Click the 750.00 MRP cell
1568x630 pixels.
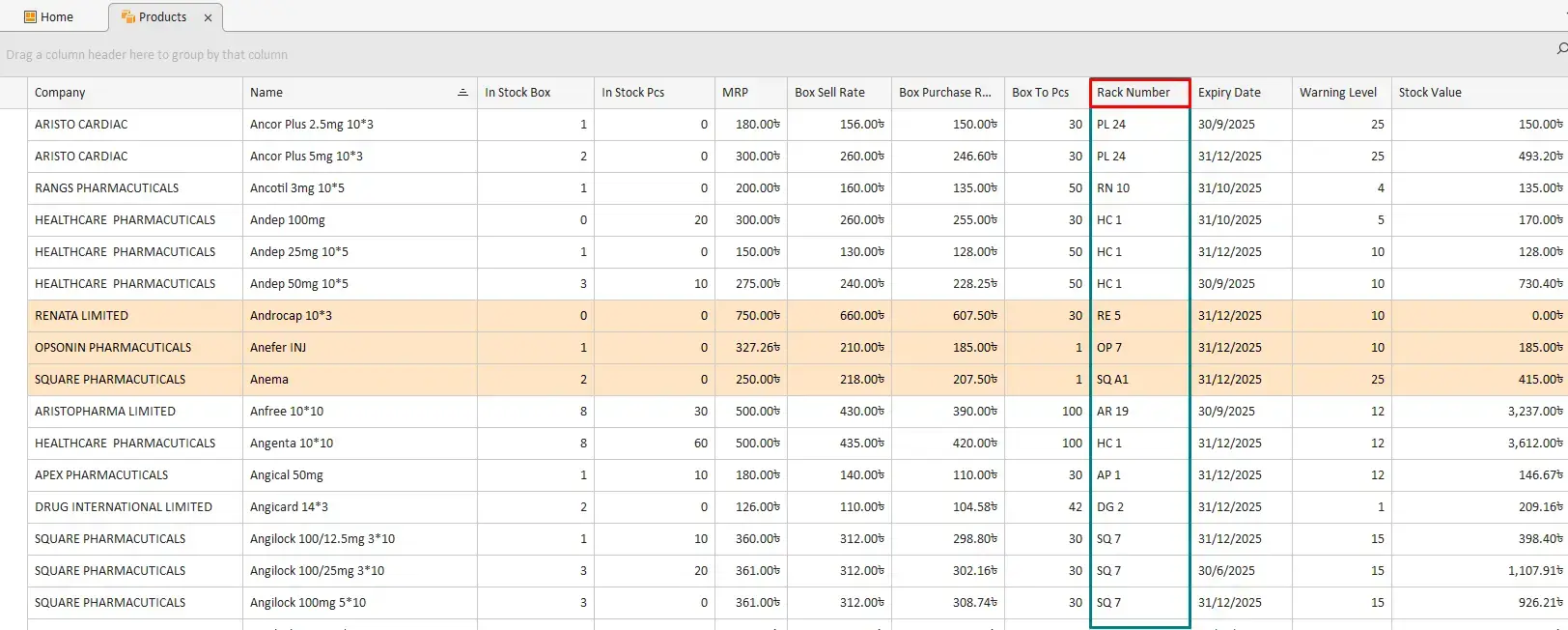pos(751,316)
